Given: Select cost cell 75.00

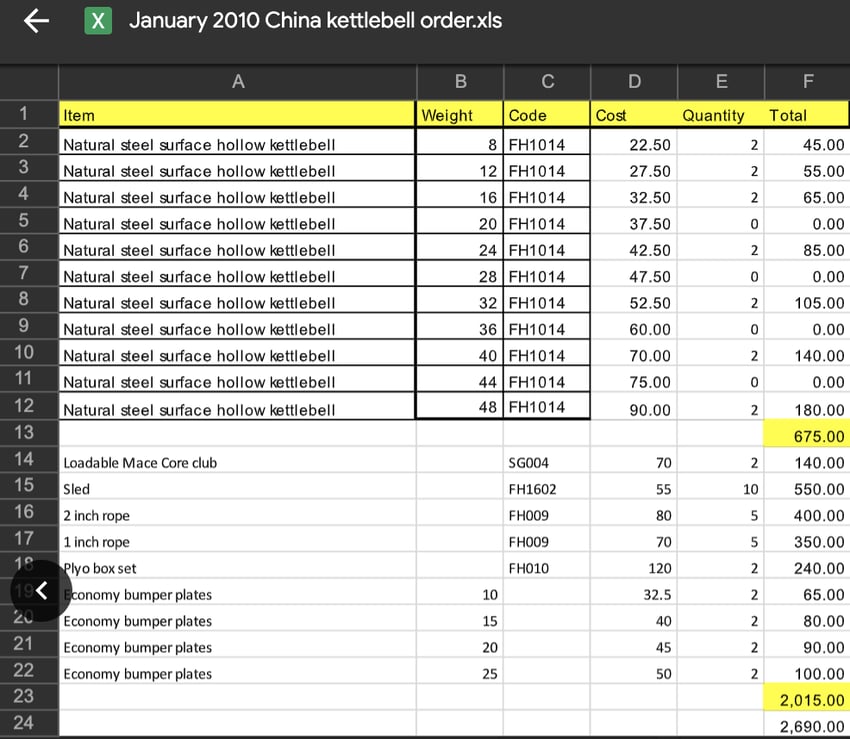Looking at the screenshot, I should pos(634,380).
